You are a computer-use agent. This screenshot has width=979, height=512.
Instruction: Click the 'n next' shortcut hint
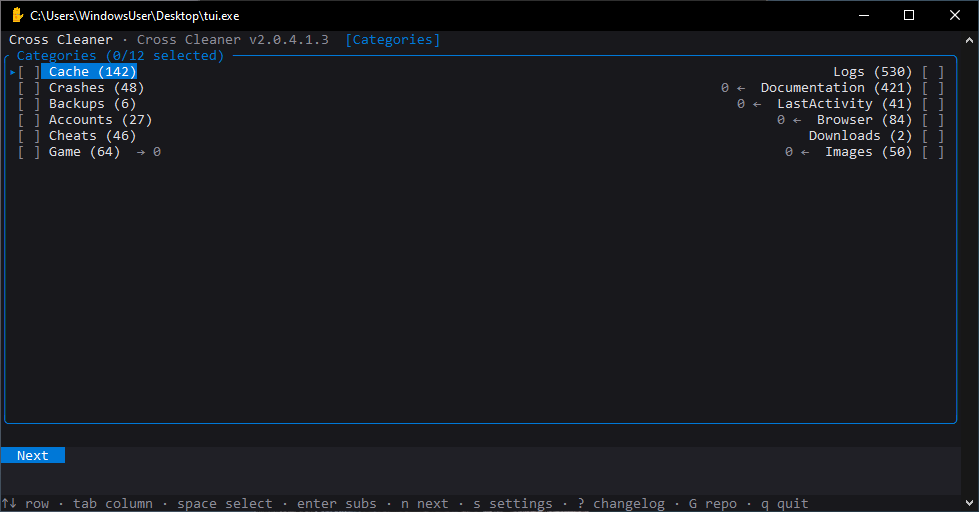(x=425, y=503)
